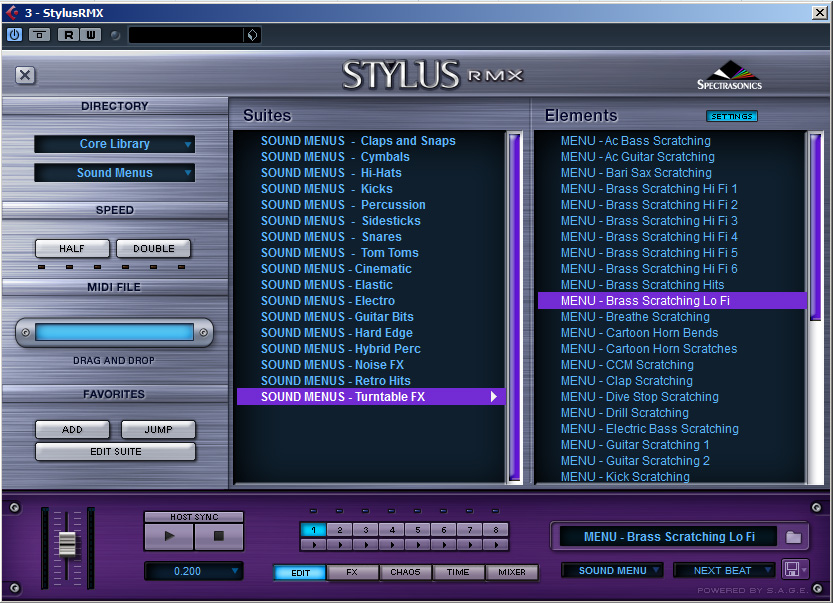Open the SOUND MENU mode dropdown

coord(613,571)
